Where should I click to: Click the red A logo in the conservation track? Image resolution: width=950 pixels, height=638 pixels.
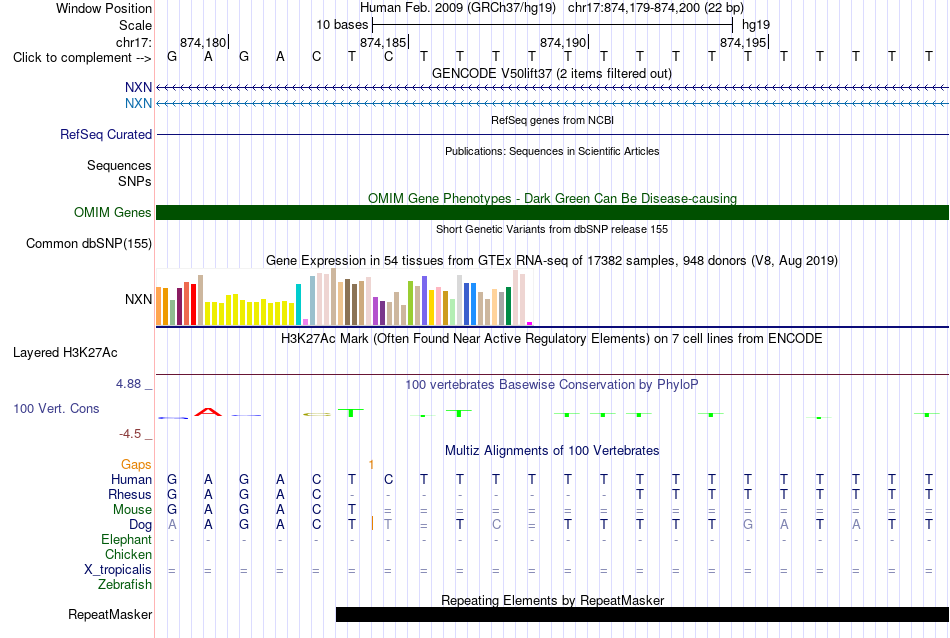(x=208, y=412)
